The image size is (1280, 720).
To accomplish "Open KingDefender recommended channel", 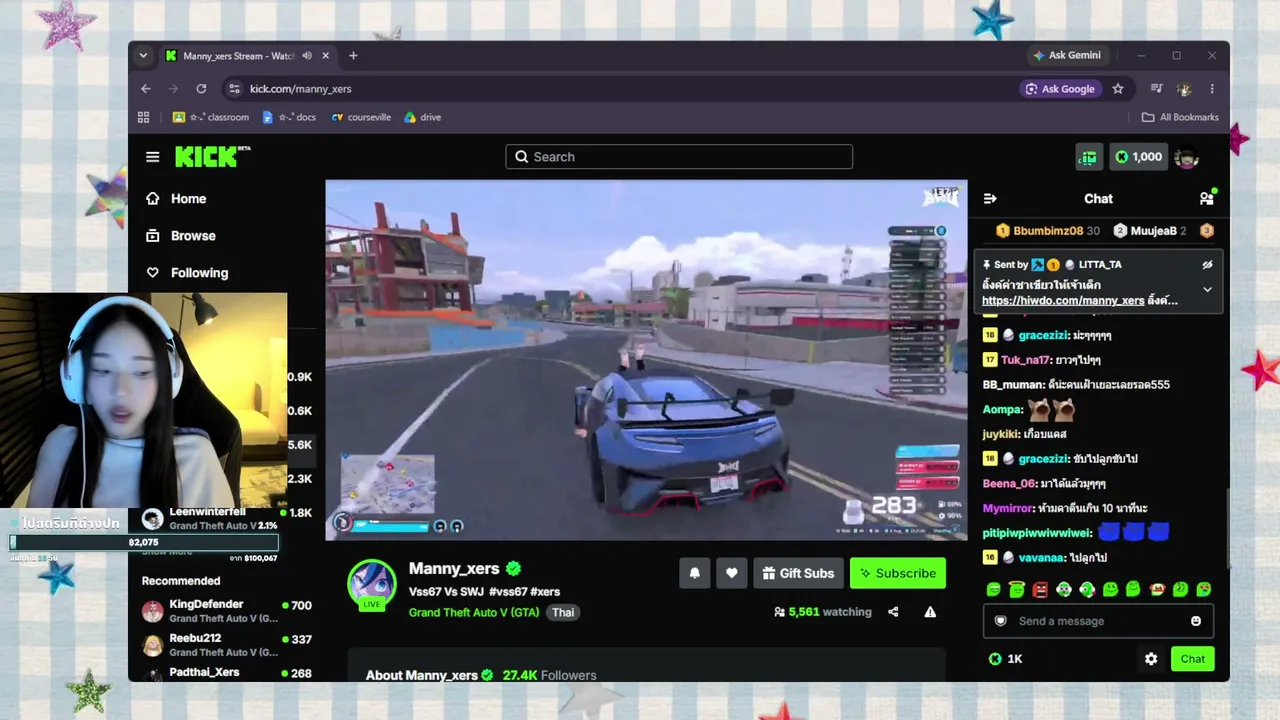I will pos(227,611).
